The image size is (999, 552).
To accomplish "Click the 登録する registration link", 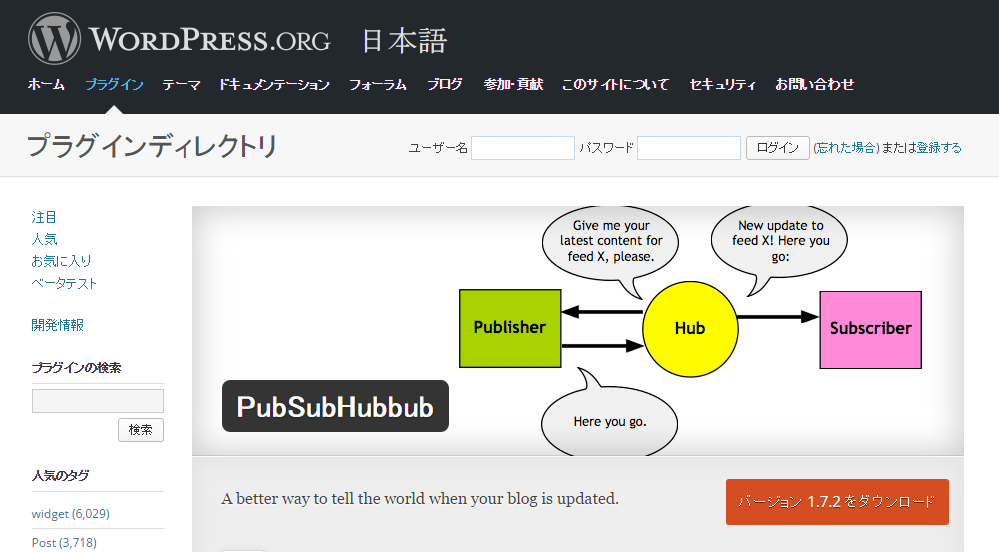I will [939, 148].
